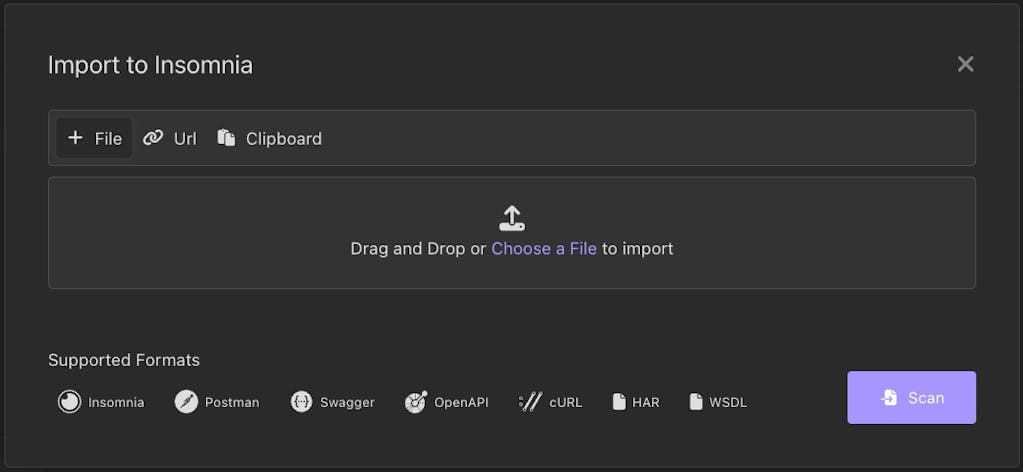The height and width of the screenshot is (472, 1023).
Task: Click the WSDL file icon
Action: 696,402
